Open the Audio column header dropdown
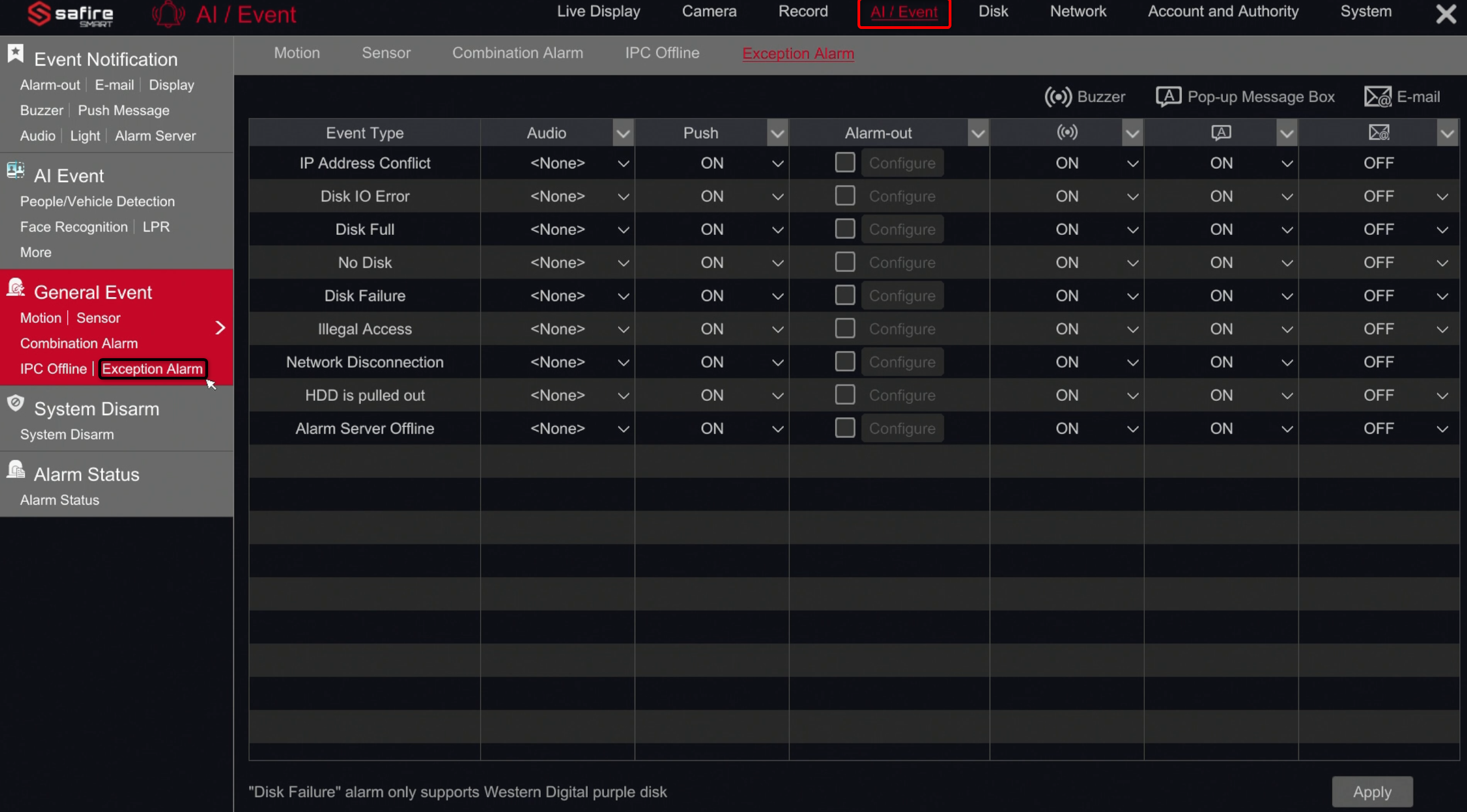This screenshot has width=1467, height=812. (x=623, y=133)
